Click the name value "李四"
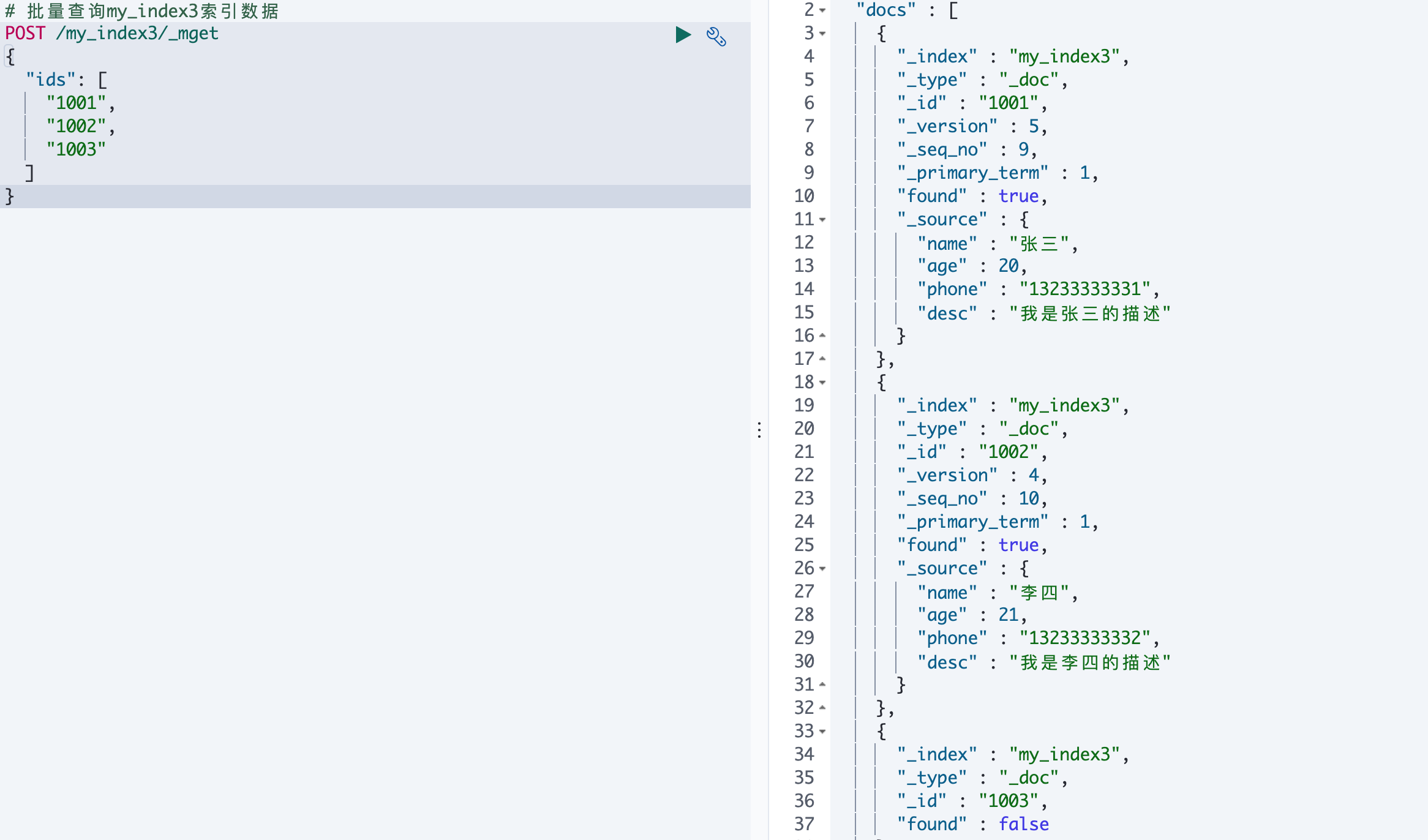The height and width of the screenshot is (840, 1428). tap(1039, 593)
